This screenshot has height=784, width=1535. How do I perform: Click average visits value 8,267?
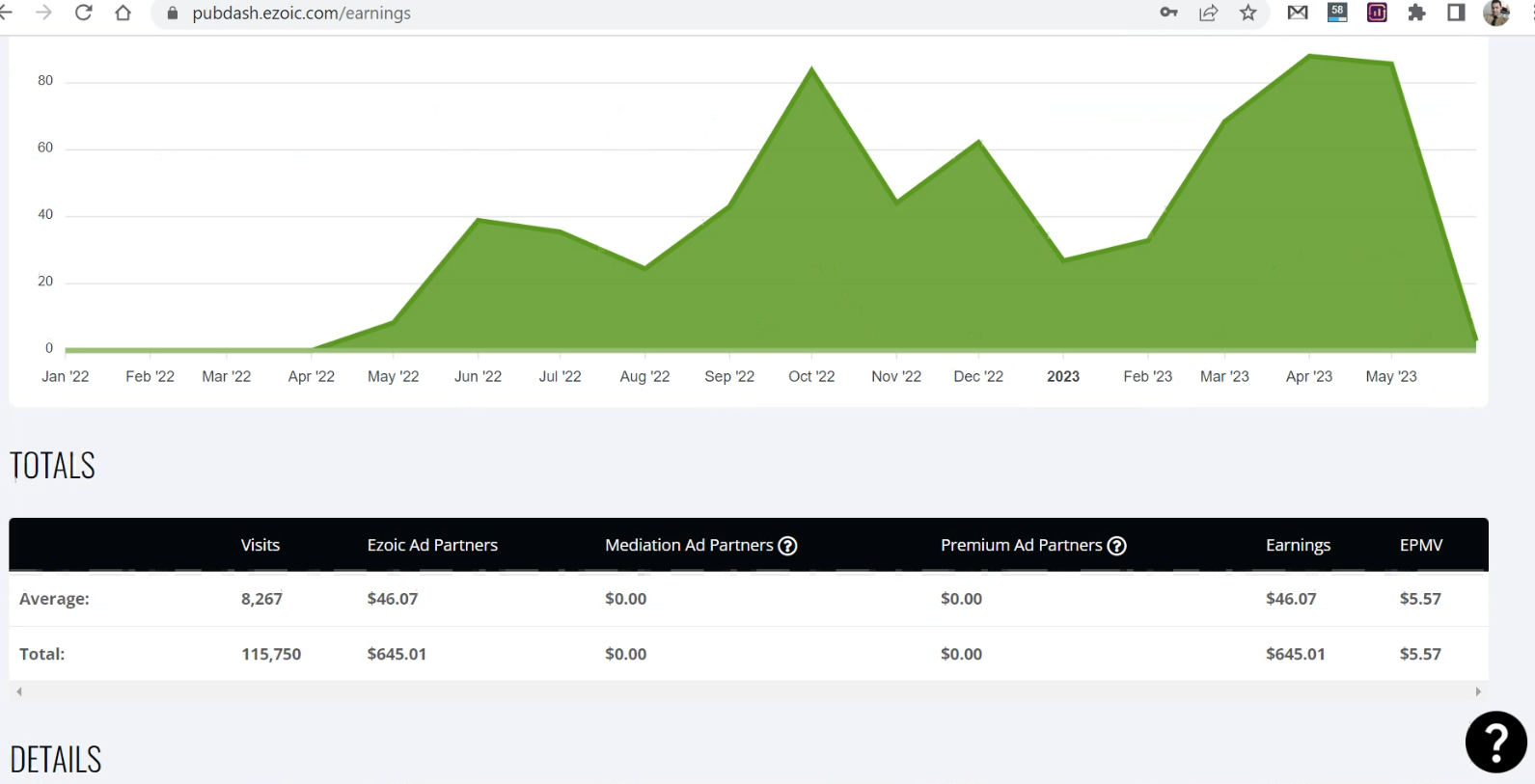click(x=261, y=599)
